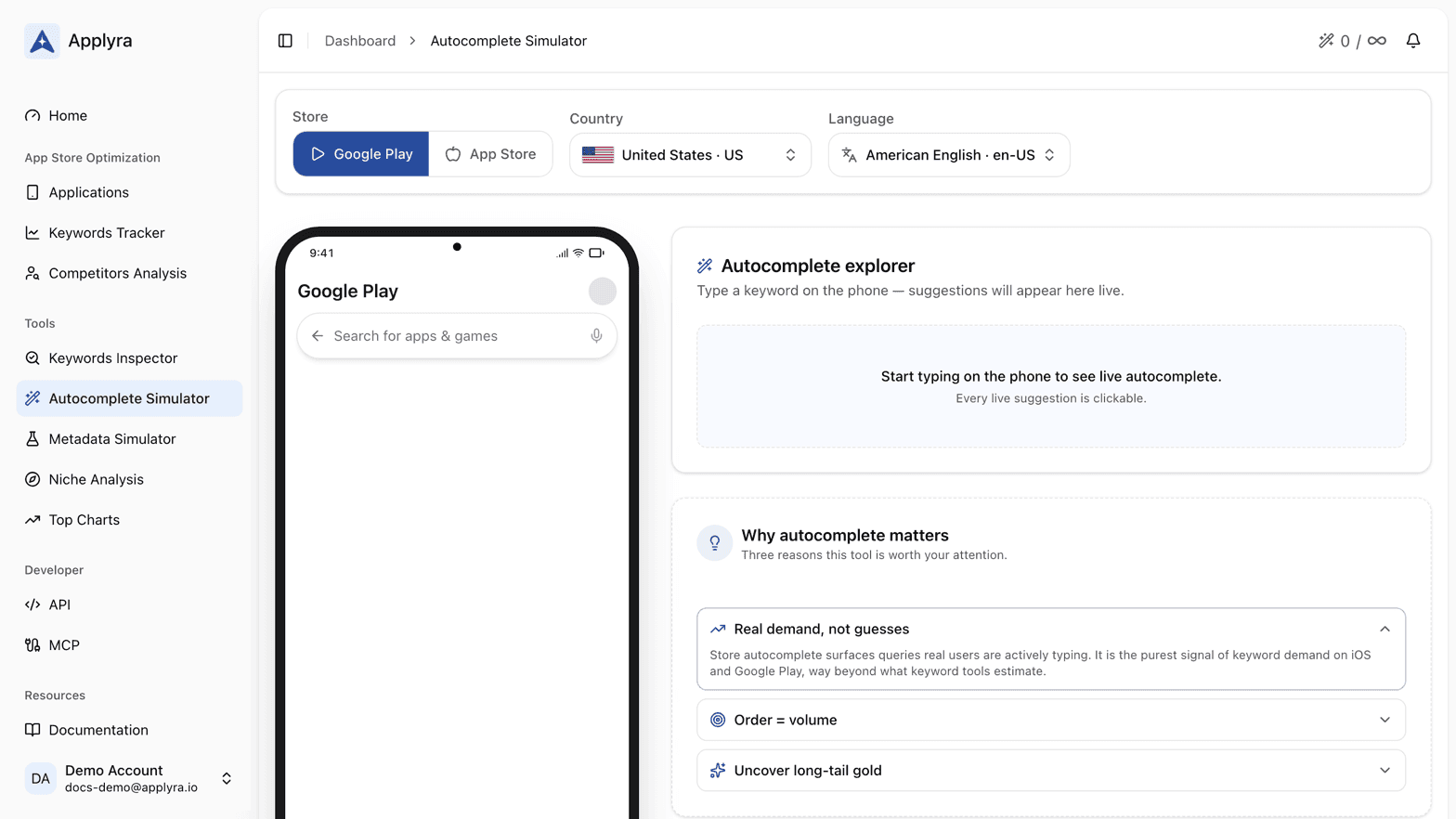
Task: Tap the profile avatar circle in Google Play
Action: click(603, 292)
